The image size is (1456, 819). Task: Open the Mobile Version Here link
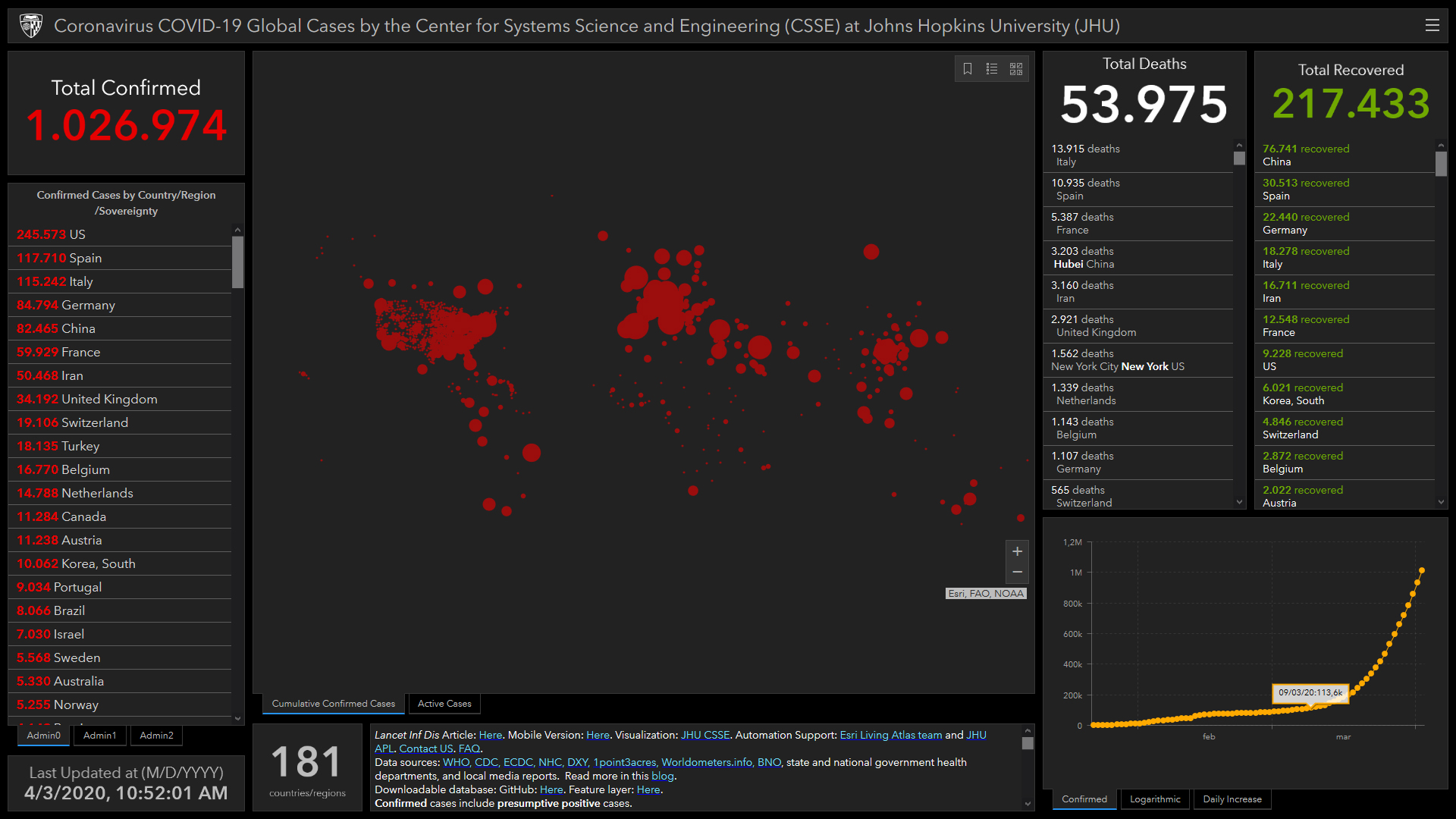[598, 735]
